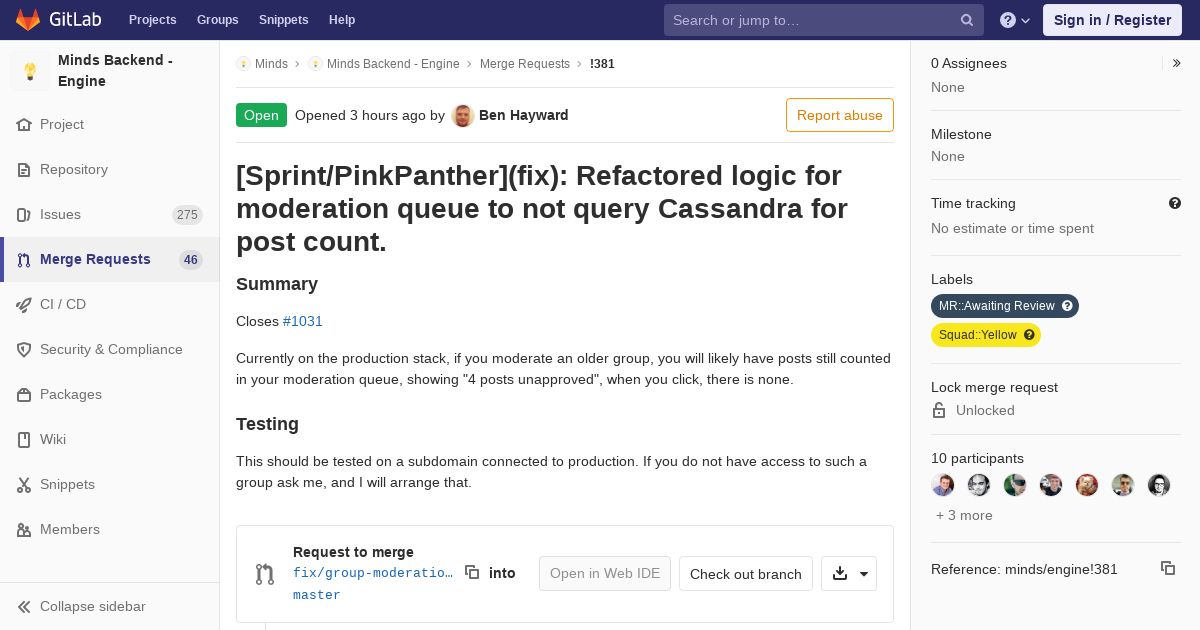1200x630 pixels.
Task: Click the GitLab fox logo
Action: 28,20
